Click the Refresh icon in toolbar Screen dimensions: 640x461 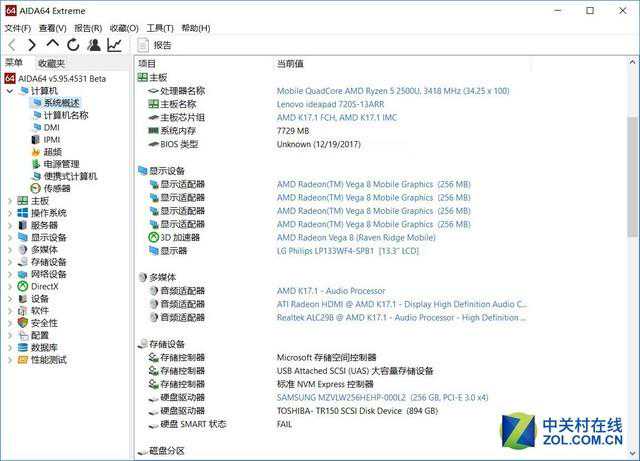point(73,45)
